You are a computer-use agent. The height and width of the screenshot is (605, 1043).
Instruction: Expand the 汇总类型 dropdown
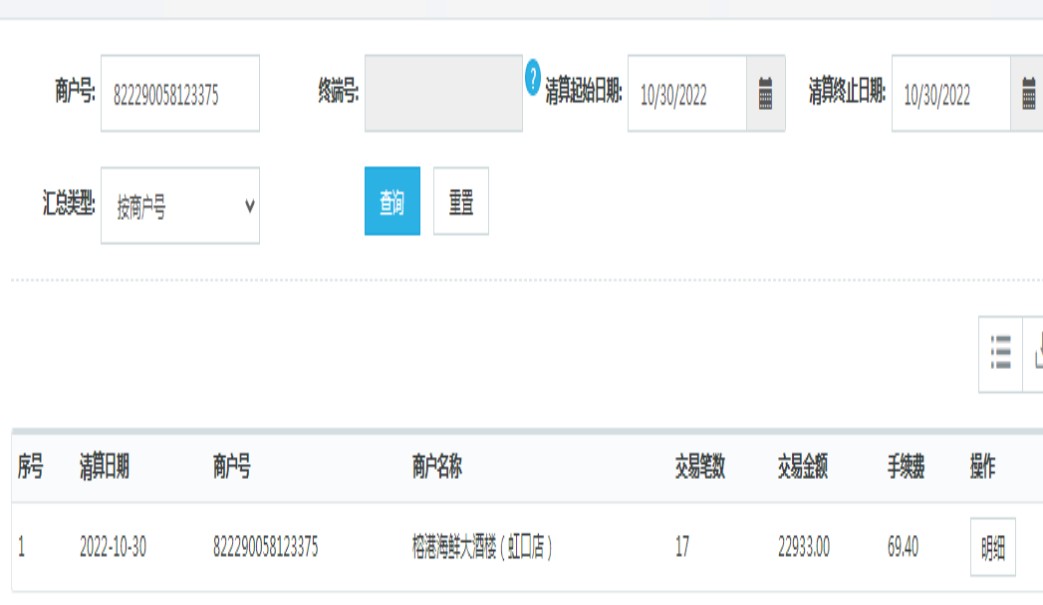(x=180, y=206)
